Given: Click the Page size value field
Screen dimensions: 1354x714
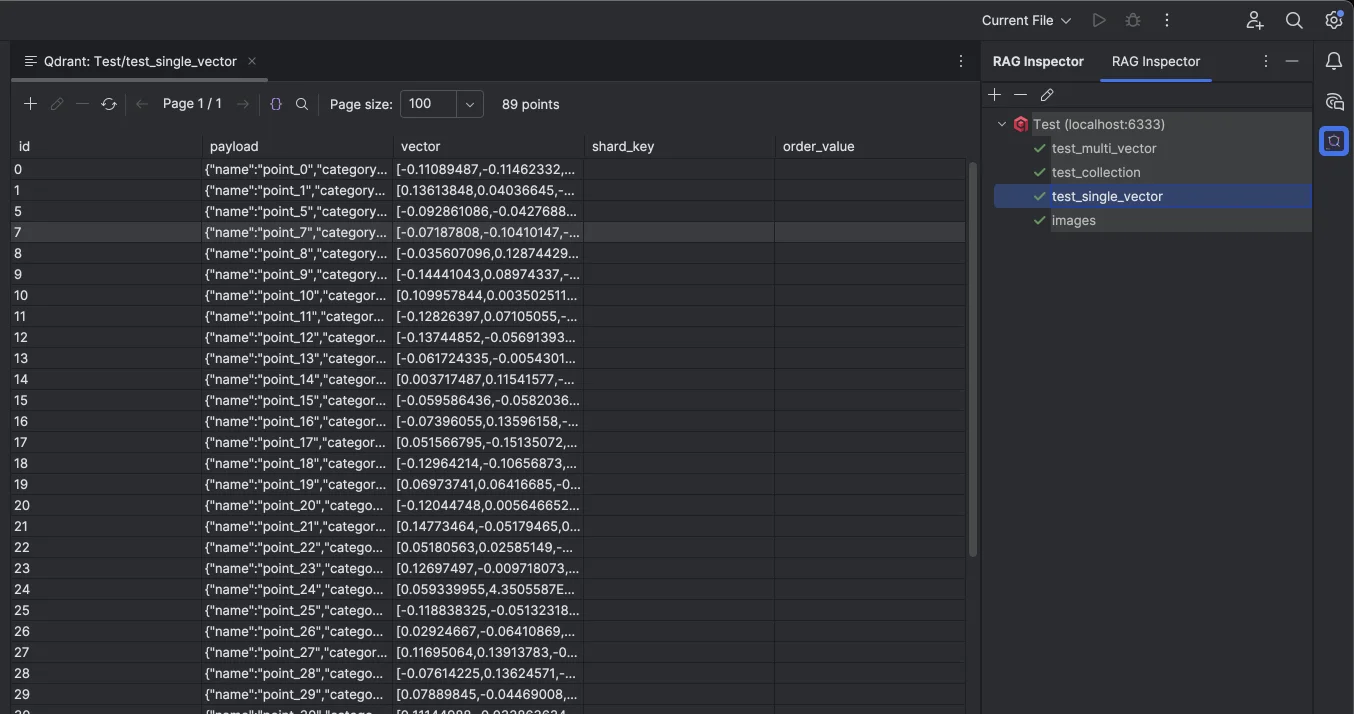Looking at the screenshot, I should coord(429,104).
